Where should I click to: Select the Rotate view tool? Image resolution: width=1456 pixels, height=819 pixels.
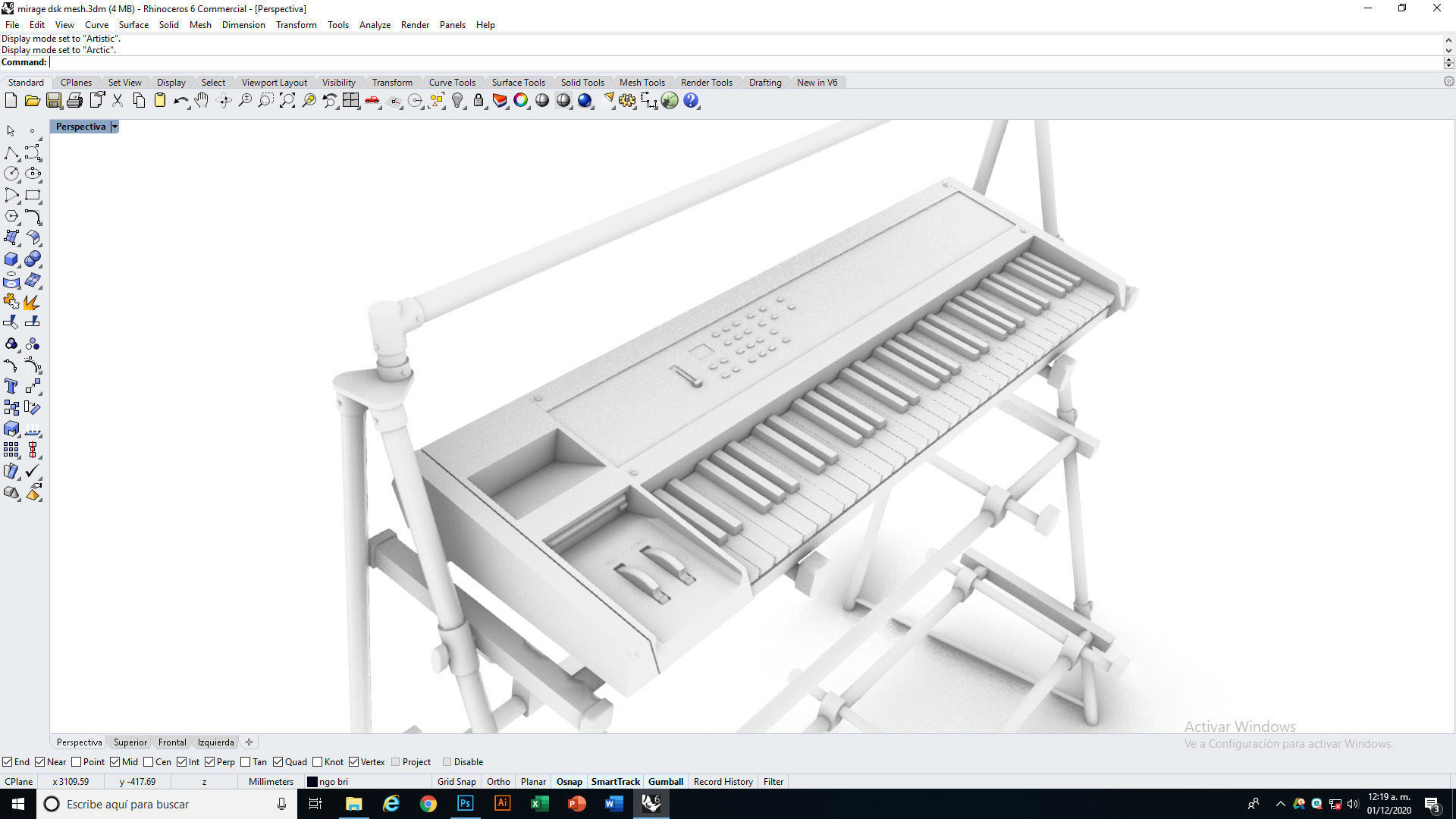tap(224, 100)
